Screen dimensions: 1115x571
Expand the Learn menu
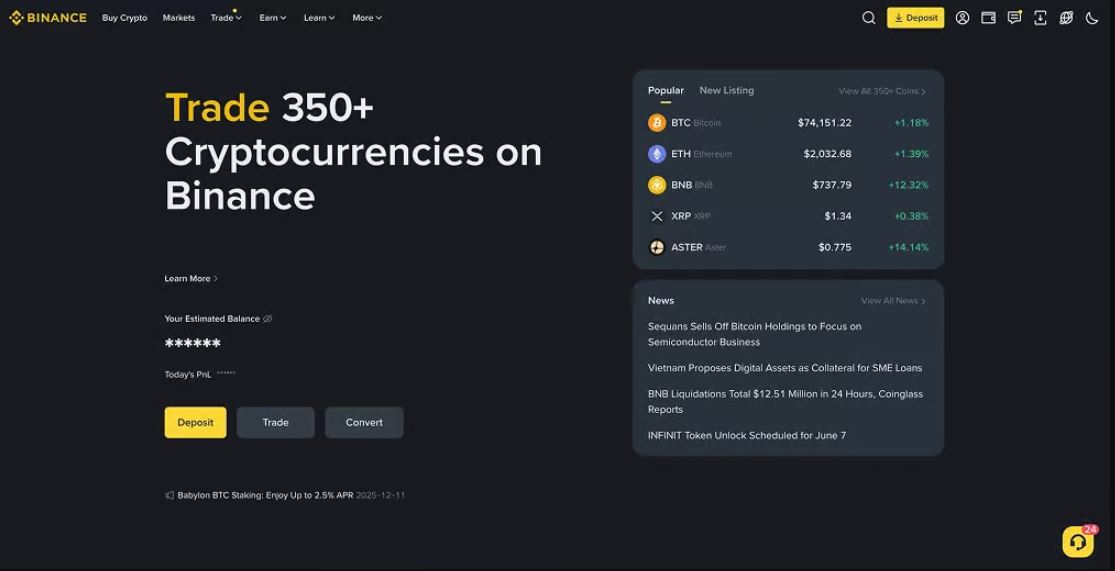pos(319,18)
